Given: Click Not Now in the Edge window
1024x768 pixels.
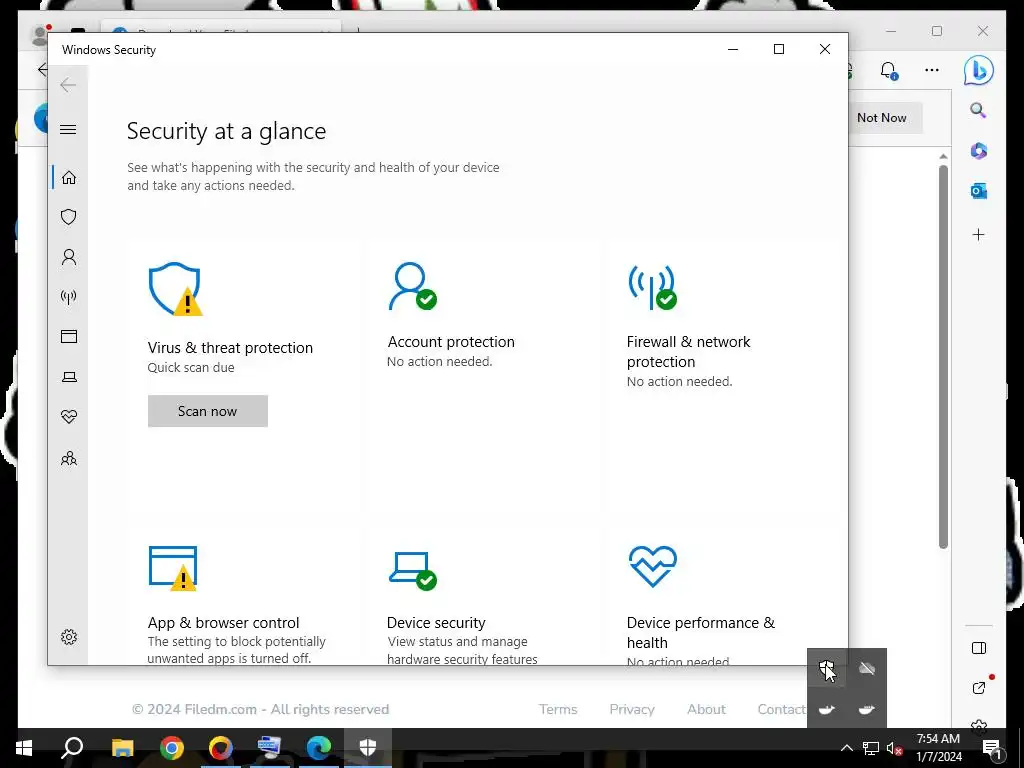Looking at the screenshot, I should pyautogui.click(x=882, y=118).
